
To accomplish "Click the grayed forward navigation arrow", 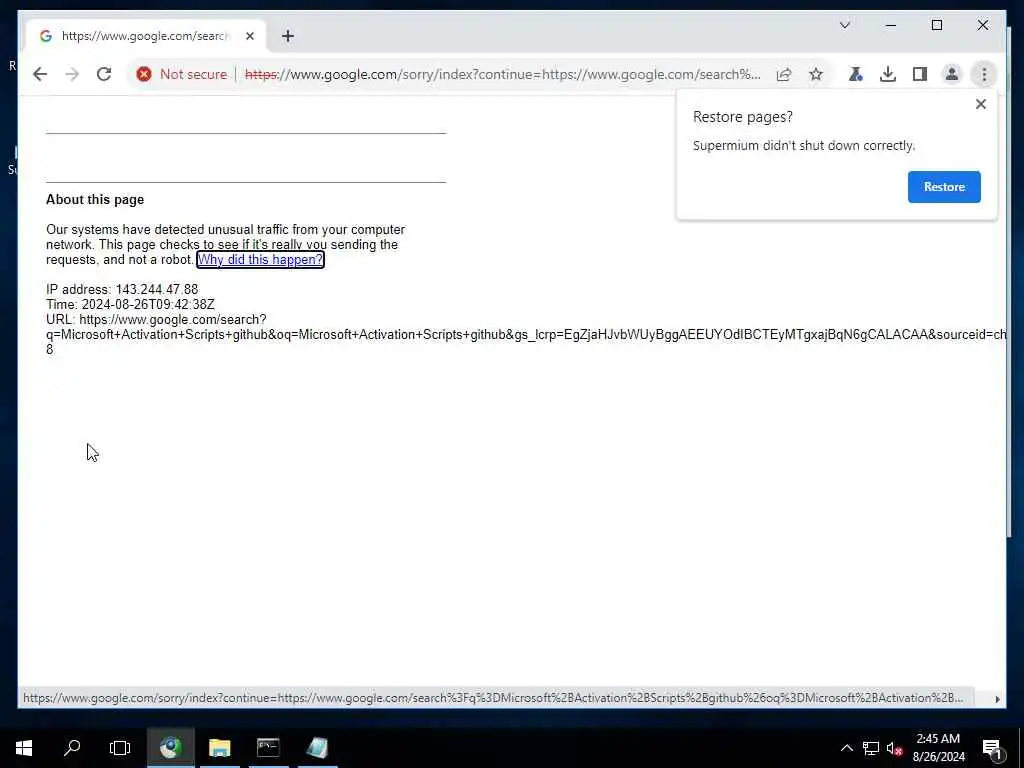I will [x=72, y=74].
